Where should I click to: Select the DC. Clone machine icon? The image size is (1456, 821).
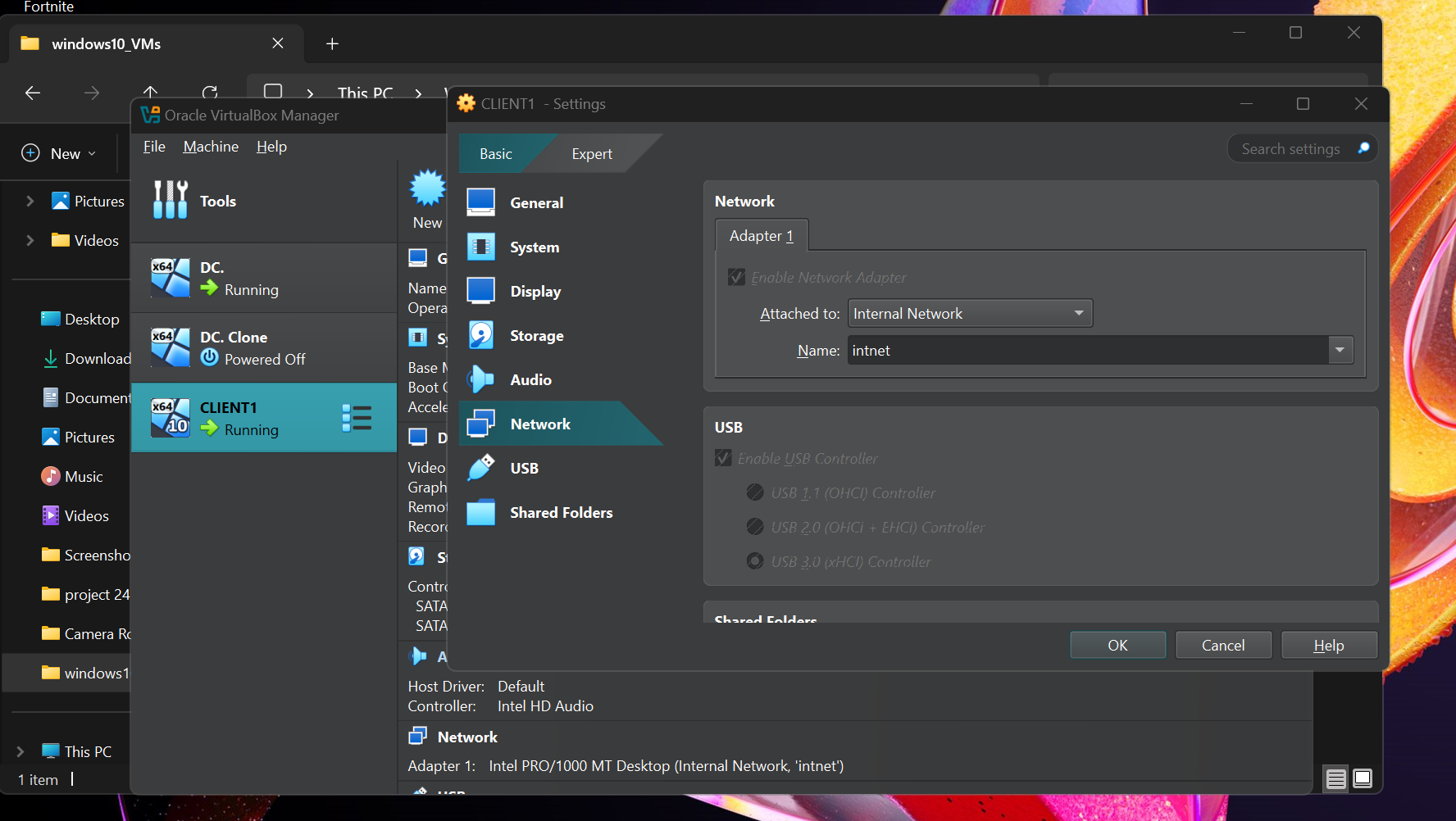tap(171, 347)
